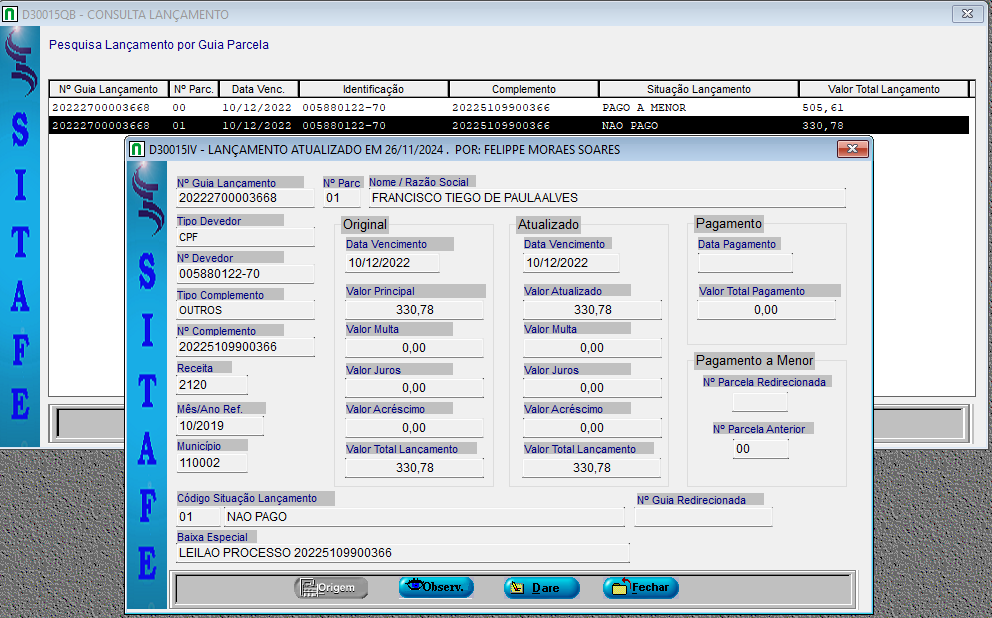
Task: Click the Nº Guia Lançamento column header
Action: coord(109,89)
